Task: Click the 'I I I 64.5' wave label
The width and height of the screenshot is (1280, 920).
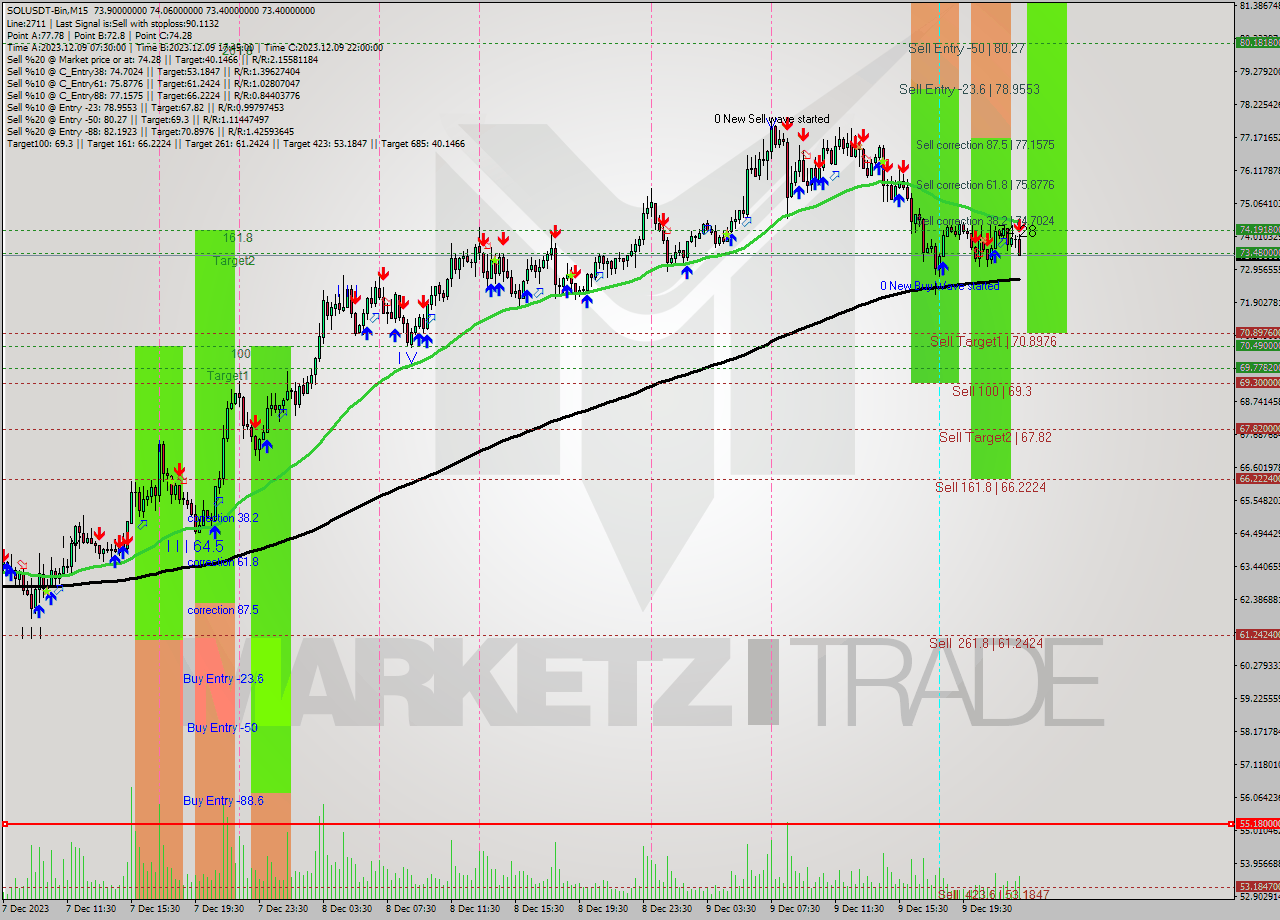Action: 195,546
